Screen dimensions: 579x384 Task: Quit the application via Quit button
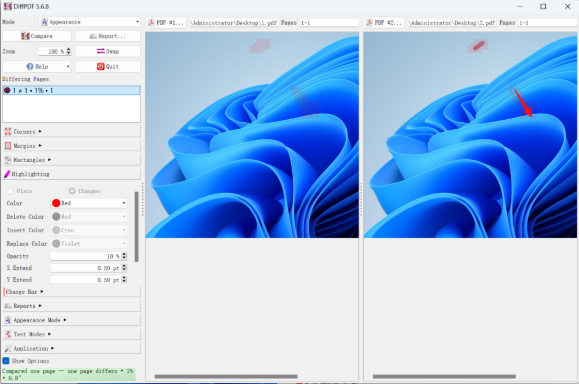[108, 66]
